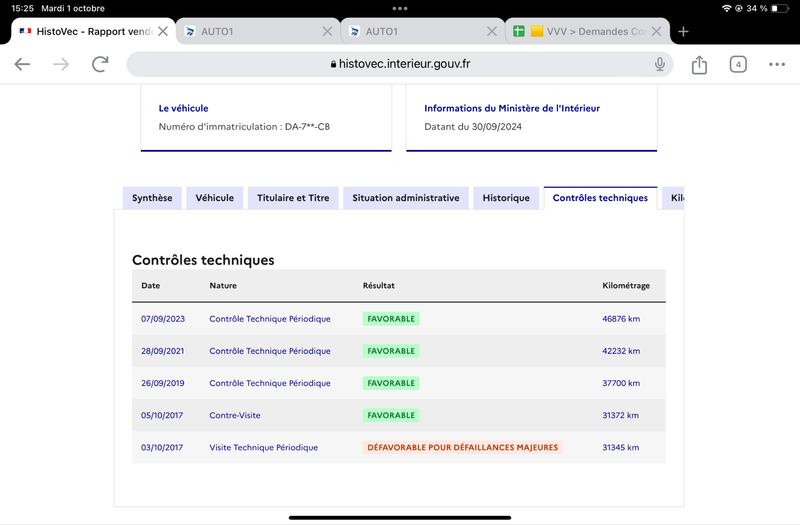Open the share sheet icon
This screenshot has height=525, width=800.
coord(699,65)
